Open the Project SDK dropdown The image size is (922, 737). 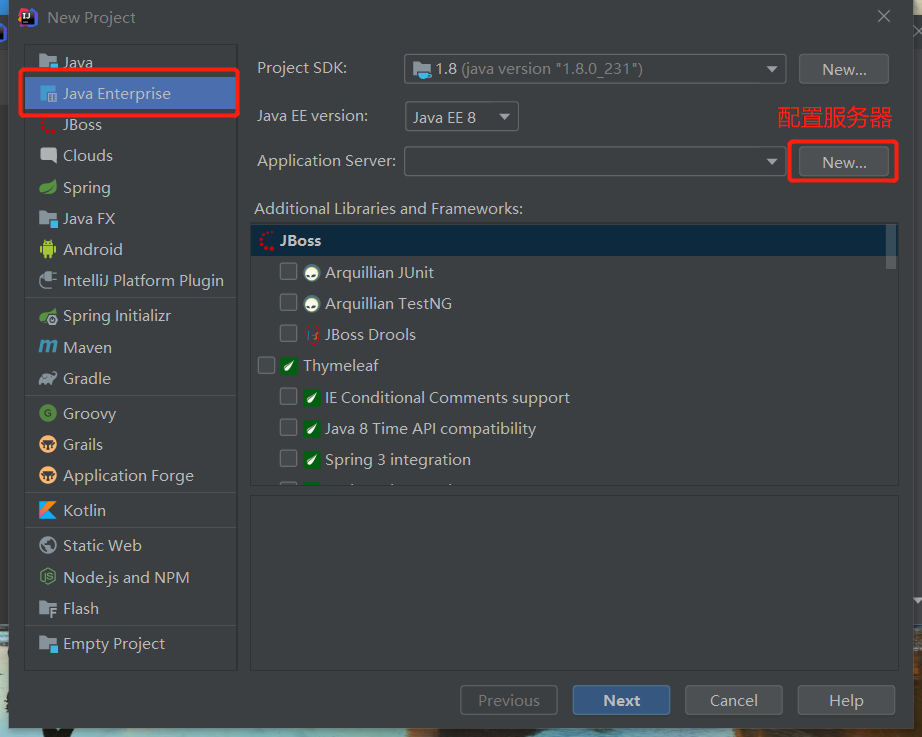click(594, 69)
